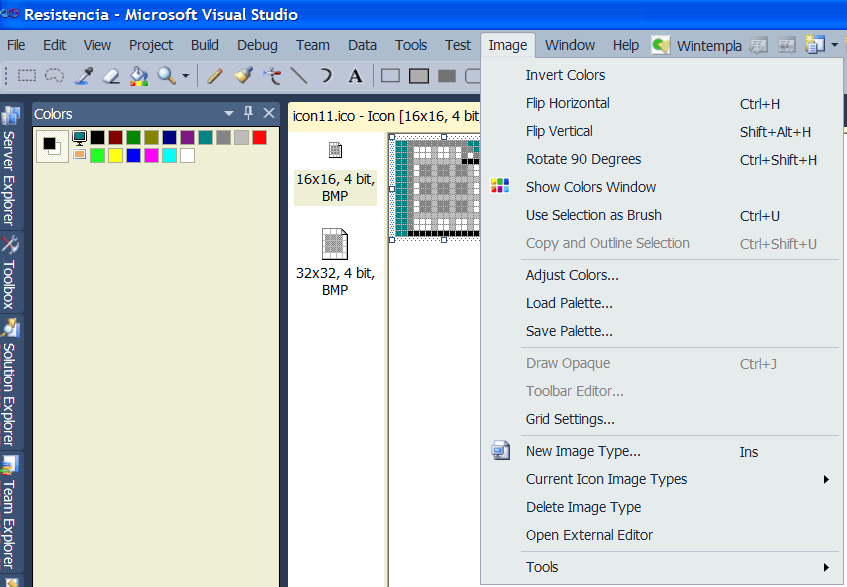This screenshot has width=847, height=587.
Task: Open the Debug menu
Action: (257, 45)
